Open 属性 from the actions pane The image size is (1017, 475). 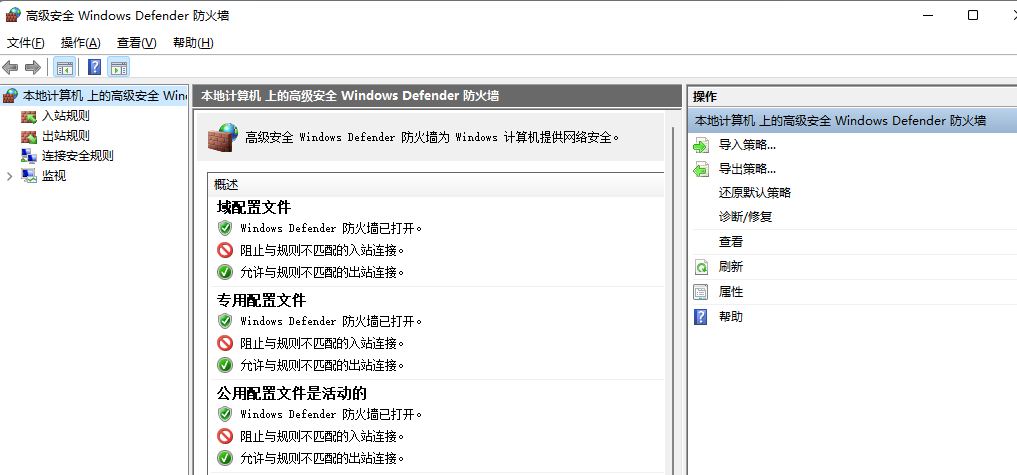(731, 292)
